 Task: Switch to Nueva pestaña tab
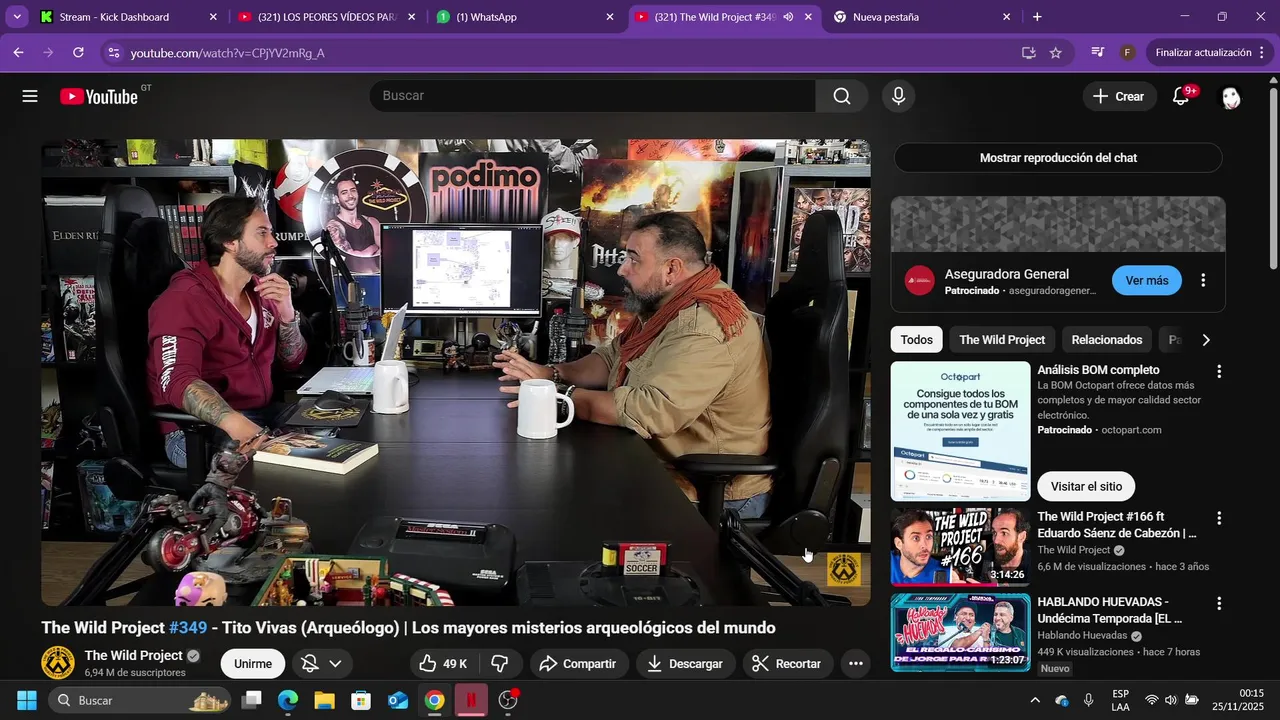[x=922, y=17]
